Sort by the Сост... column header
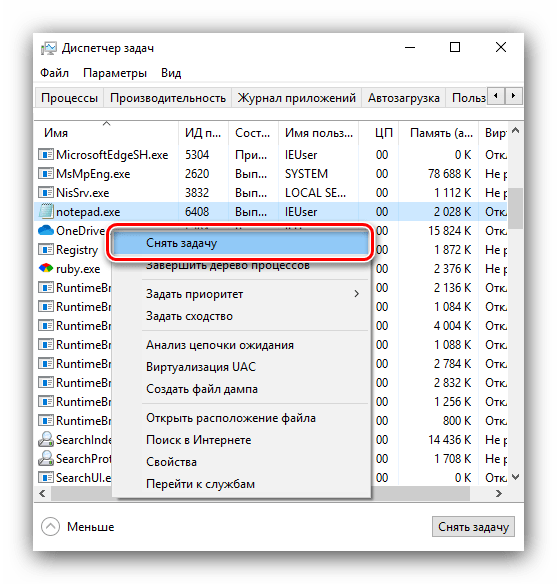 click(x=252, y=133)
